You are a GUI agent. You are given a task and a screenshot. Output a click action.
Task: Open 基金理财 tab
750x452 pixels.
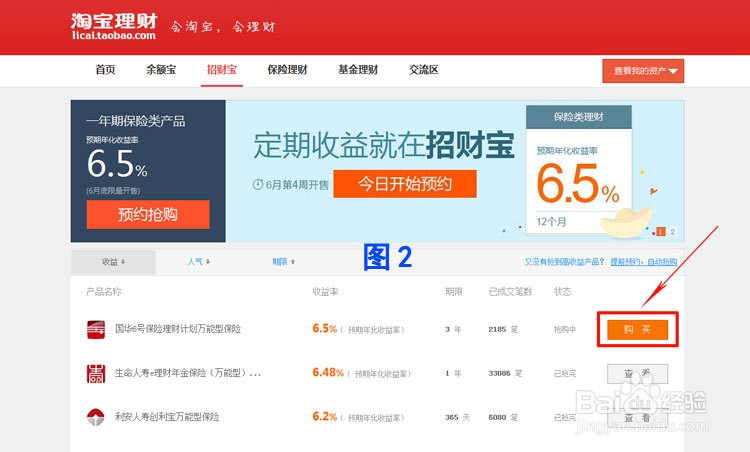tap(358, 70)
